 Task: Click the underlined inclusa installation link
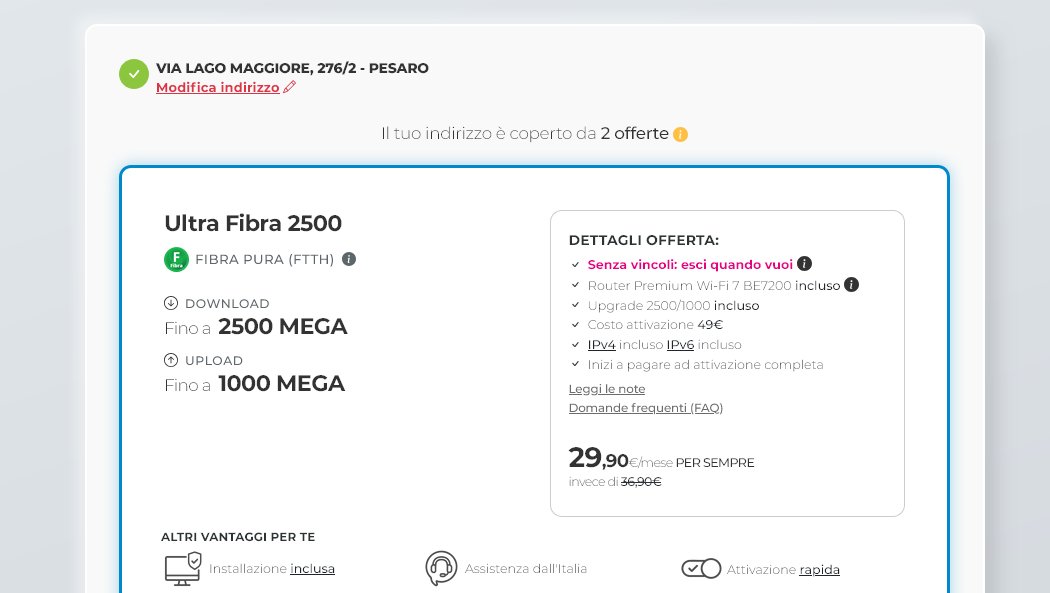point(312,569)
